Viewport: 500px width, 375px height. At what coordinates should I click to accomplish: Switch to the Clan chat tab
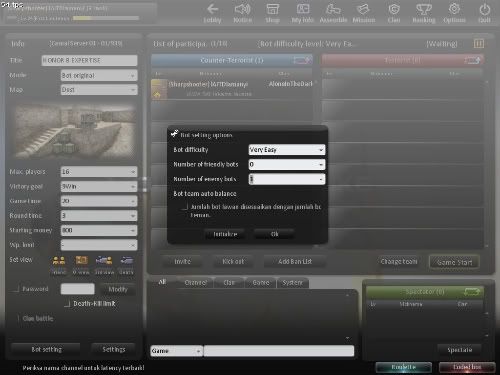[229, 283]
